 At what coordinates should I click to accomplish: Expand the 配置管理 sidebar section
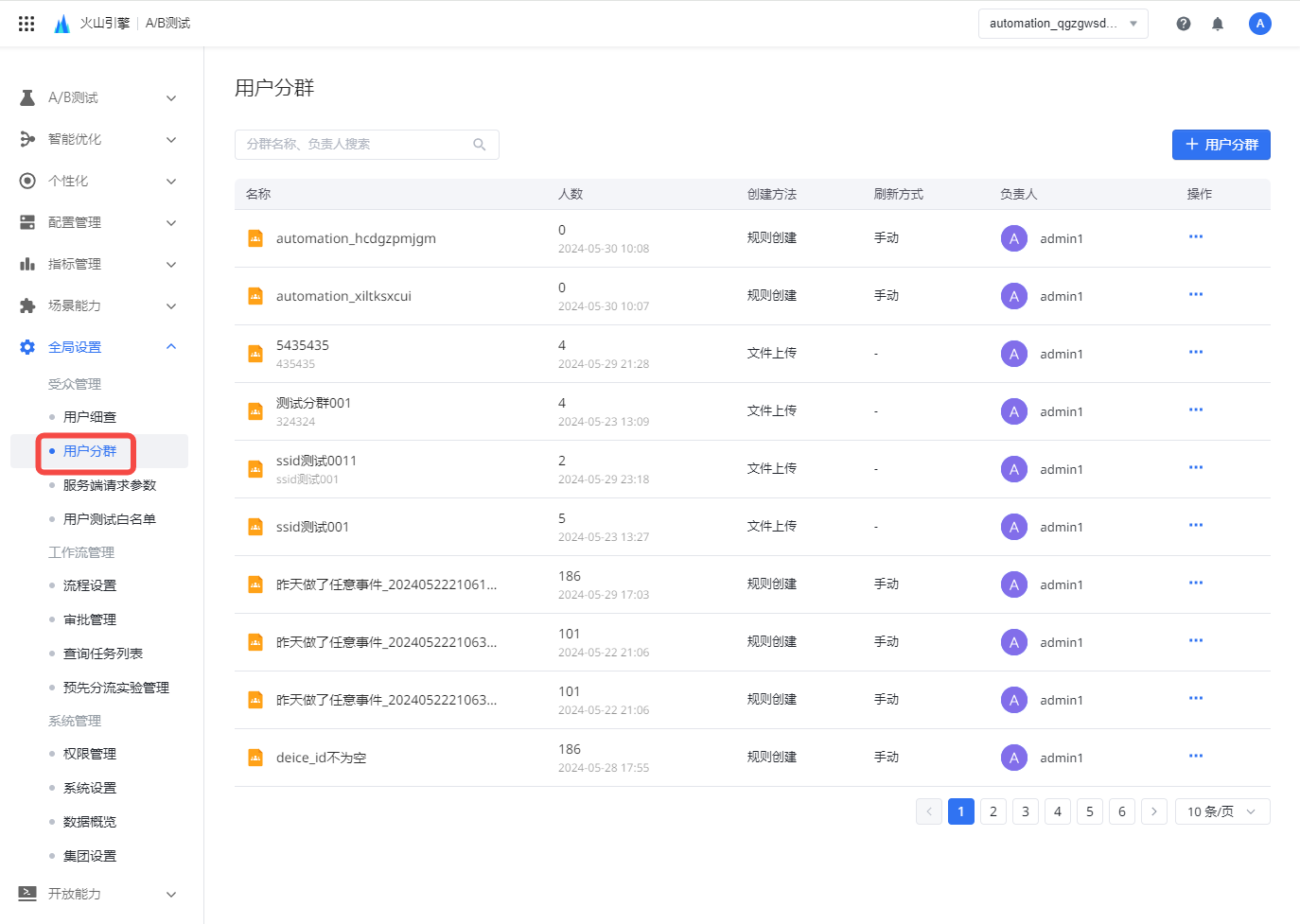click(171, 222)
